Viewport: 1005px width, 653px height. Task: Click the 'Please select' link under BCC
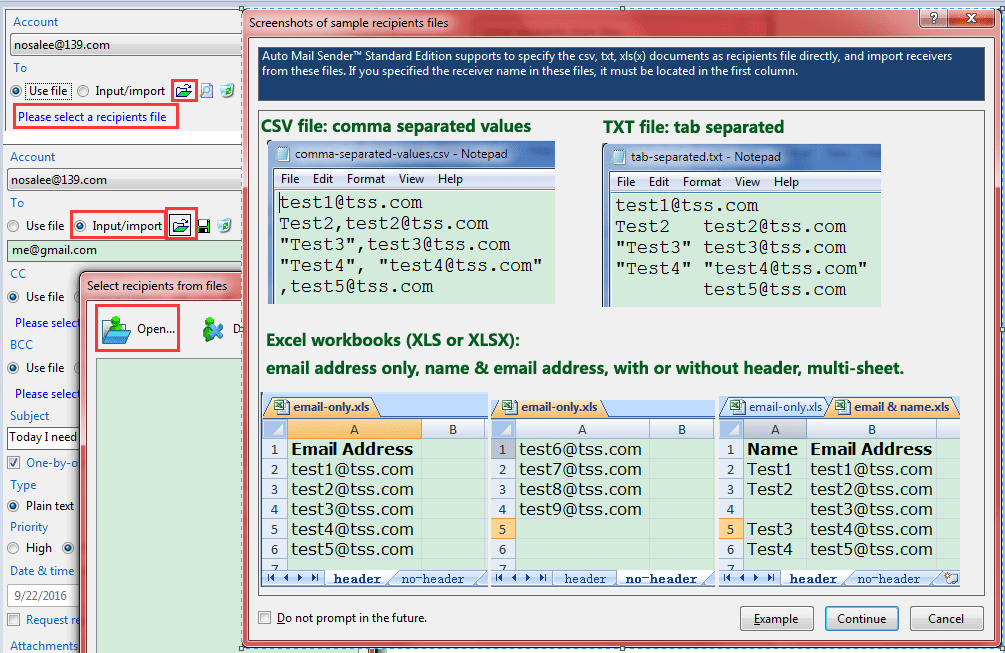[46, 394]
